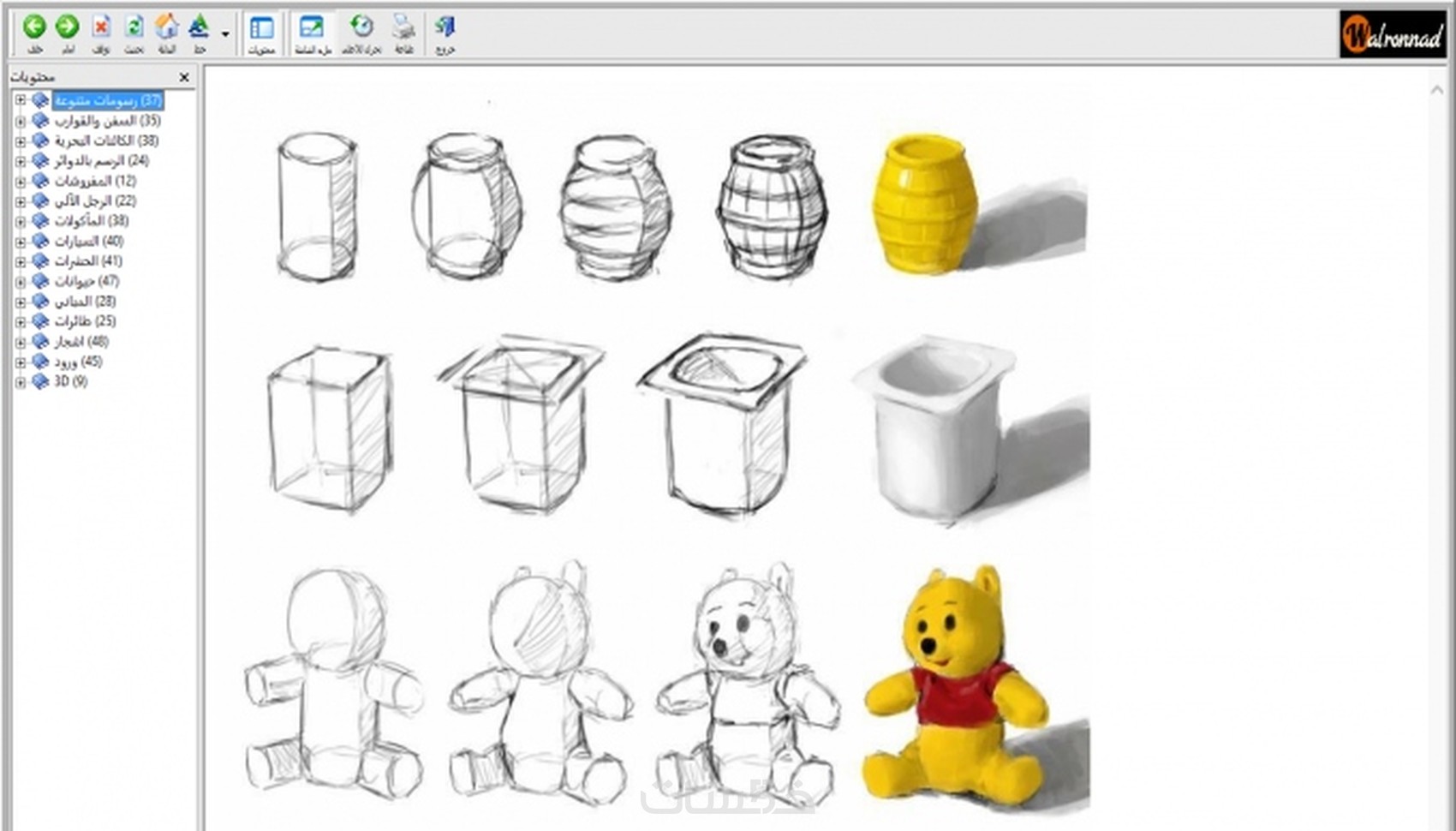Stop loading with the red X page icon
Screen dimensions: 1456x831
click(x=101, y=27)
